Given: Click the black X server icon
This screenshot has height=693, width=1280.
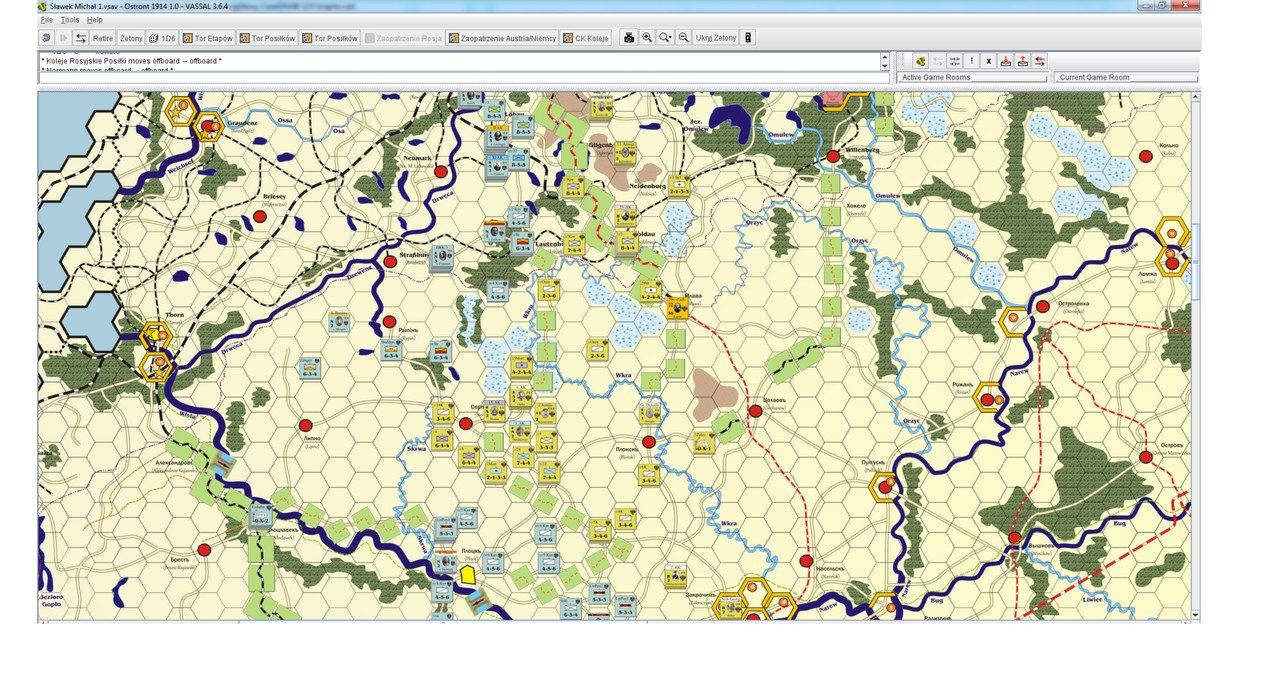Looking at the screenshot, I should (x=989, y=61).
